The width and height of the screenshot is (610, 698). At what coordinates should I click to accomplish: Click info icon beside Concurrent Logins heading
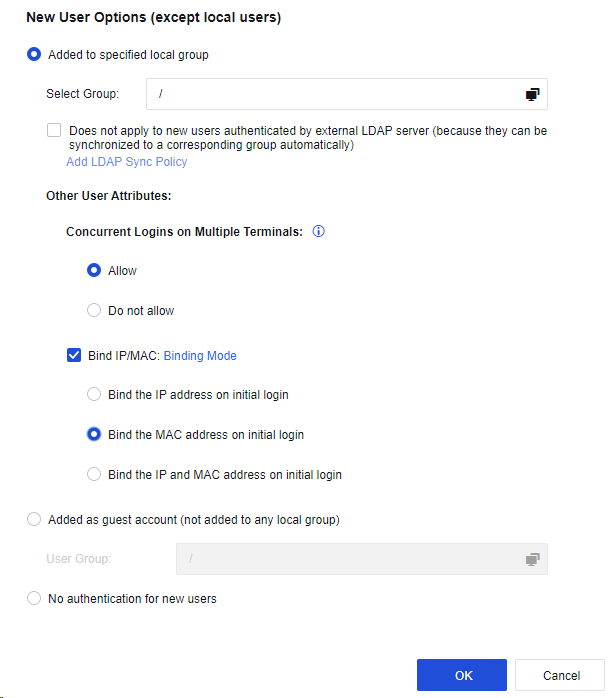[319, 231]
